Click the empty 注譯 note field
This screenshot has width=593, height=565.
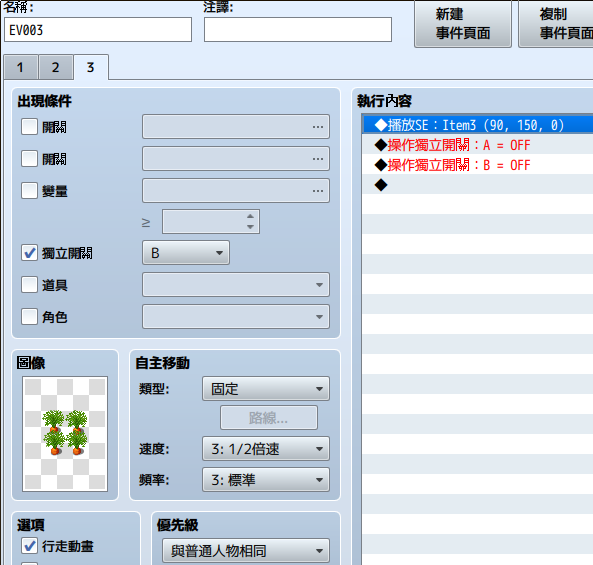(x=298, y=29)
